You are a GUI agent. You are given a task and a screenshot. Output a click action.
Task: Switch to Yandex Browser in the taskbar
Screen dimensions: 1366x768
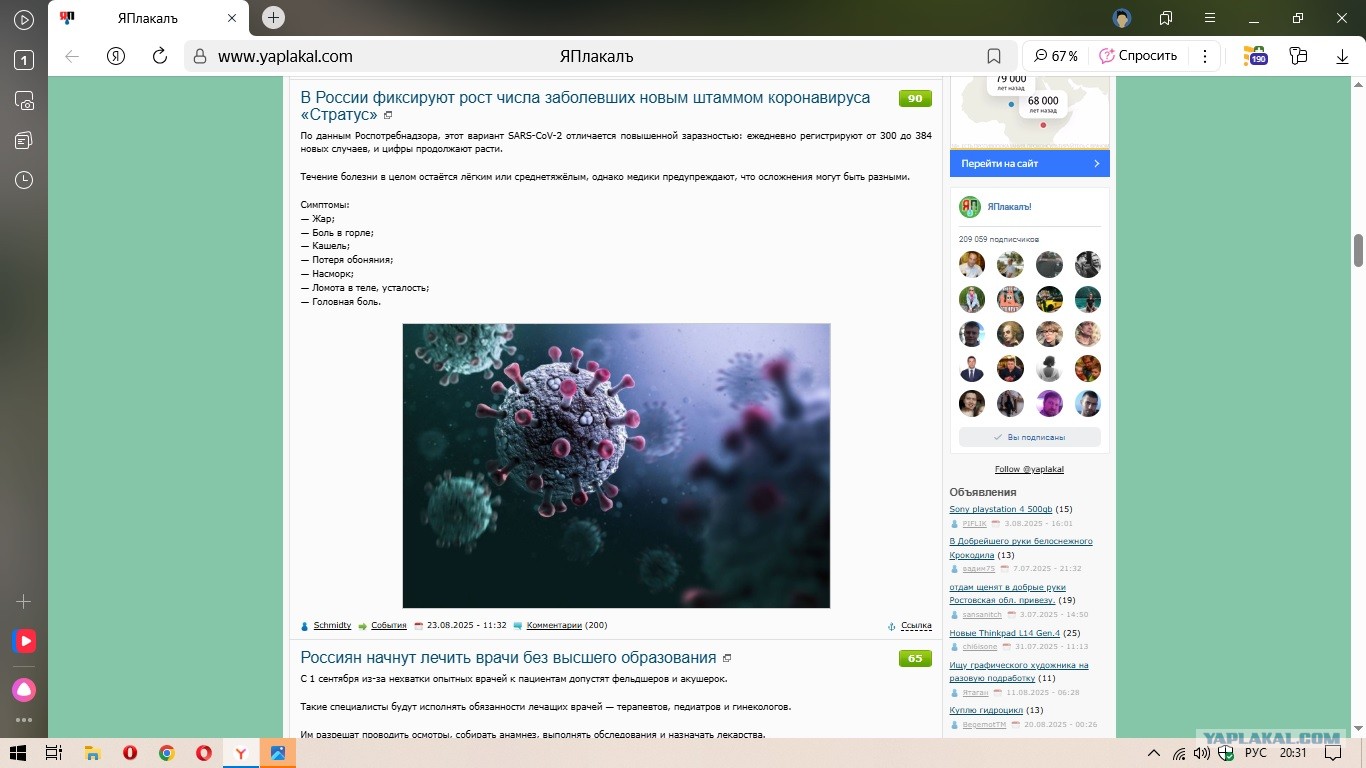240,753
